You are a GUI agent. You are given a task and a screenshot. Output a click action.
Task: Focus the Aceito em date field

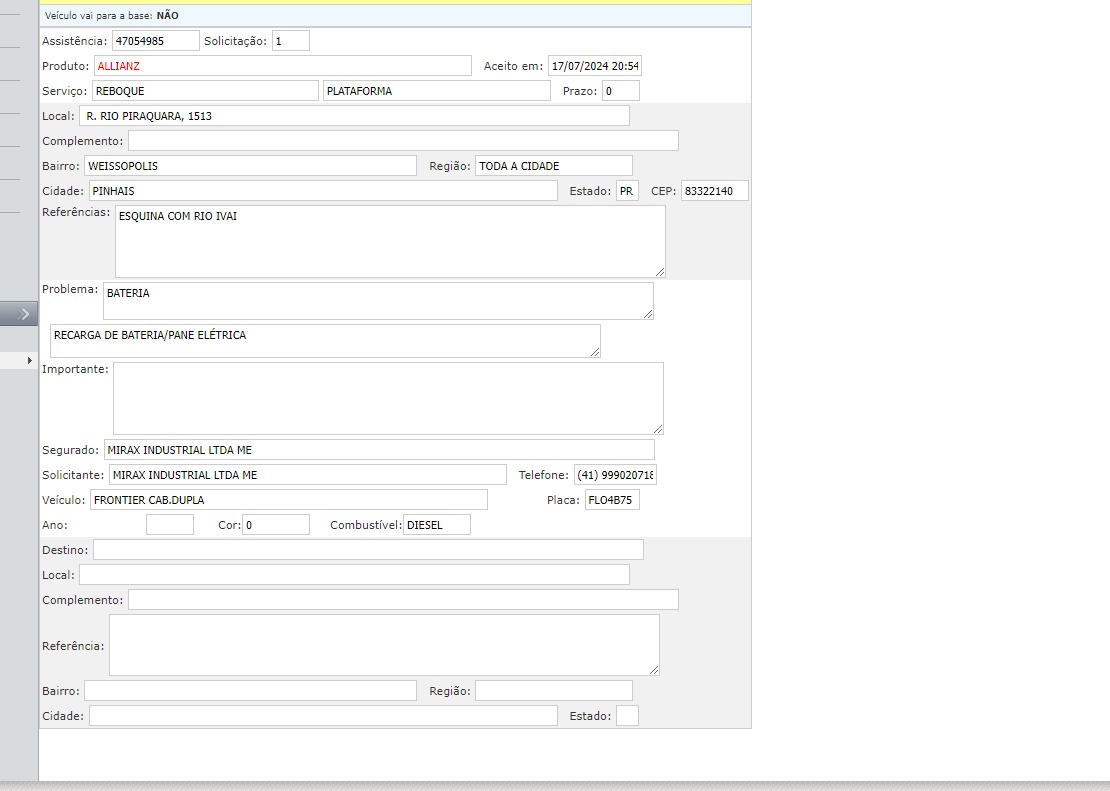click(x=594, y=66)
